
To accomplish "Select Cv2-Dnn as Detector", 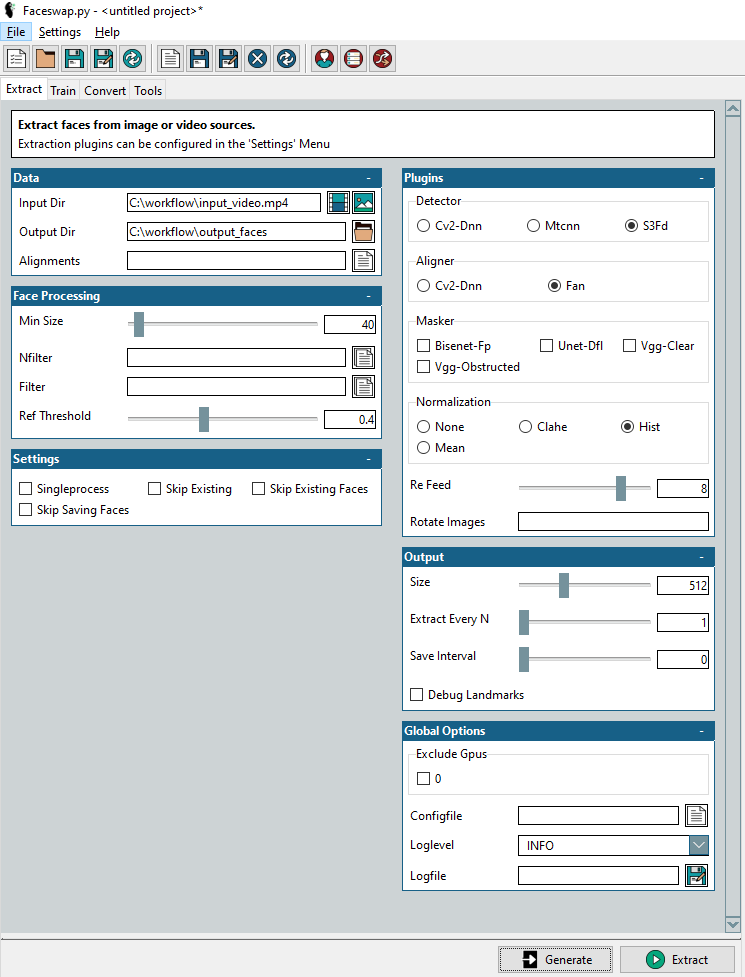I will (x=424, y=226).
